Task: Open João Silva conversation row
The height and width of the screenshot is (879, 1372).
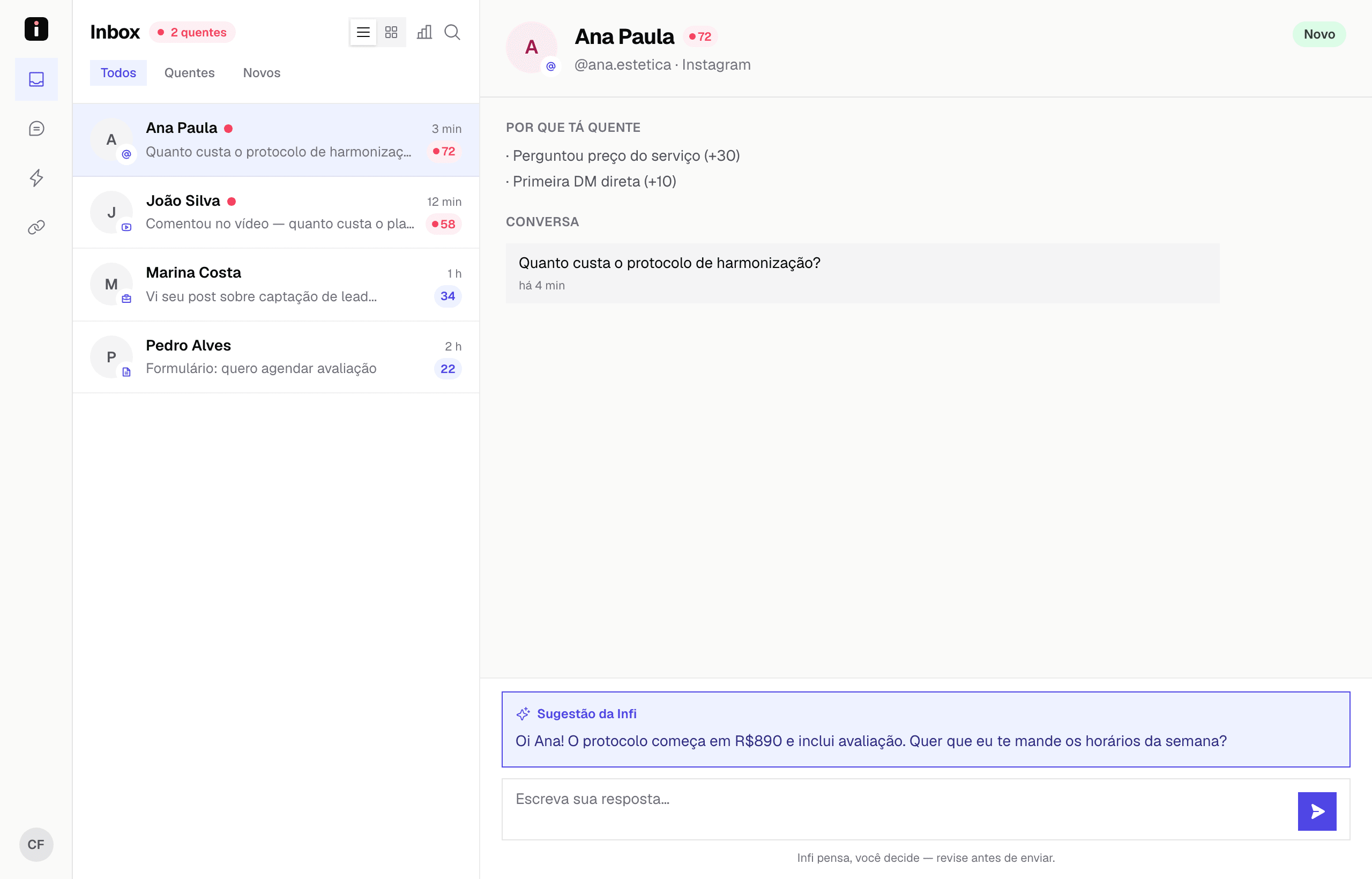Action: click(275, 212)
